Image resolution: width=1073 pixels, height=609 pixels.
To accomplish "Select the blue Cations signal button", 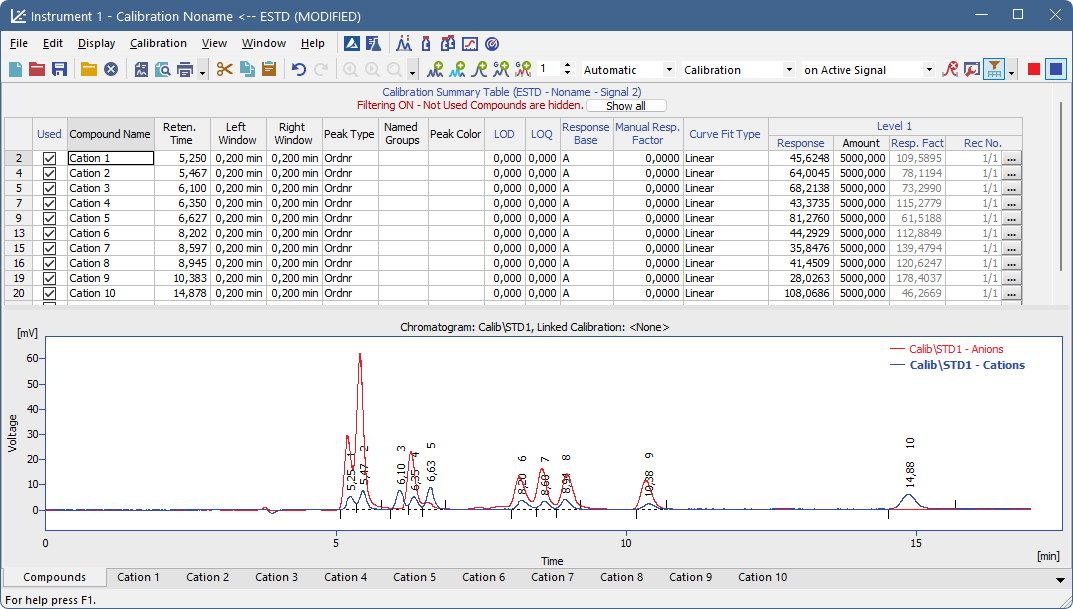I will (1056, 69).
